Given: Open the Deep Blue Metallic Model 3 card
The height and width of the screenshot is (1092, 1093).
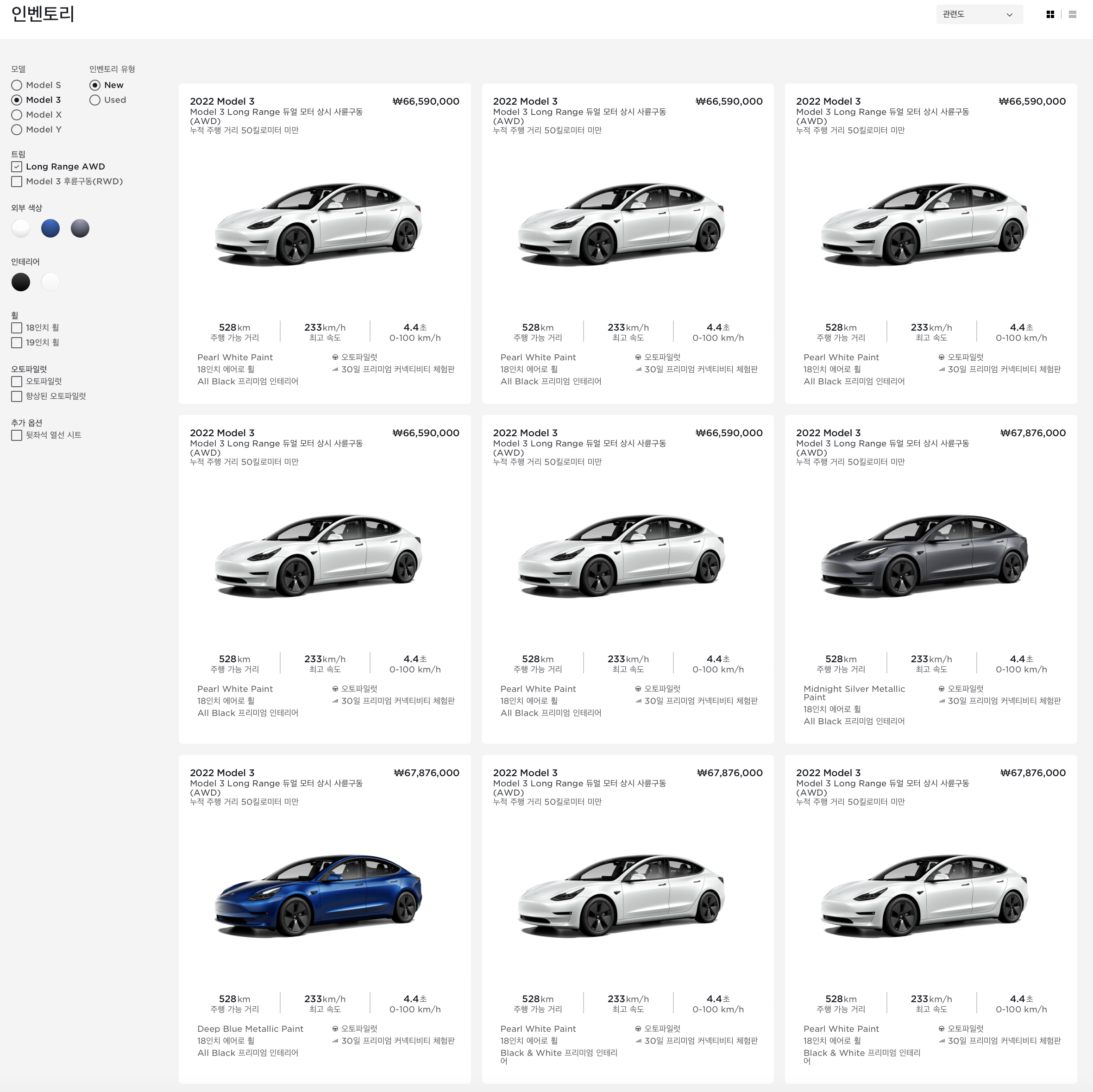Looking at the screenshot, I should point(319,896).
